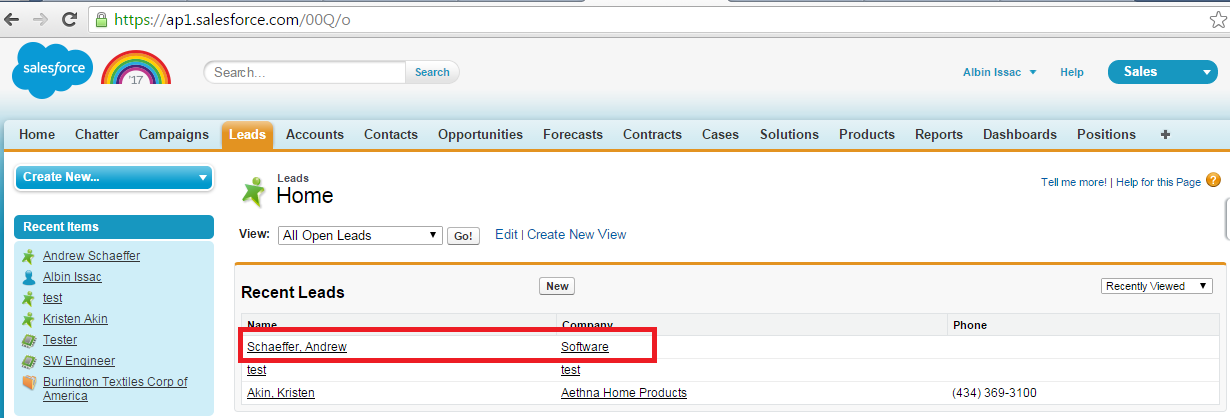This screenshot has height=418, width=1230.
Task: Open the Contacts tab
Action: (391, 134)
